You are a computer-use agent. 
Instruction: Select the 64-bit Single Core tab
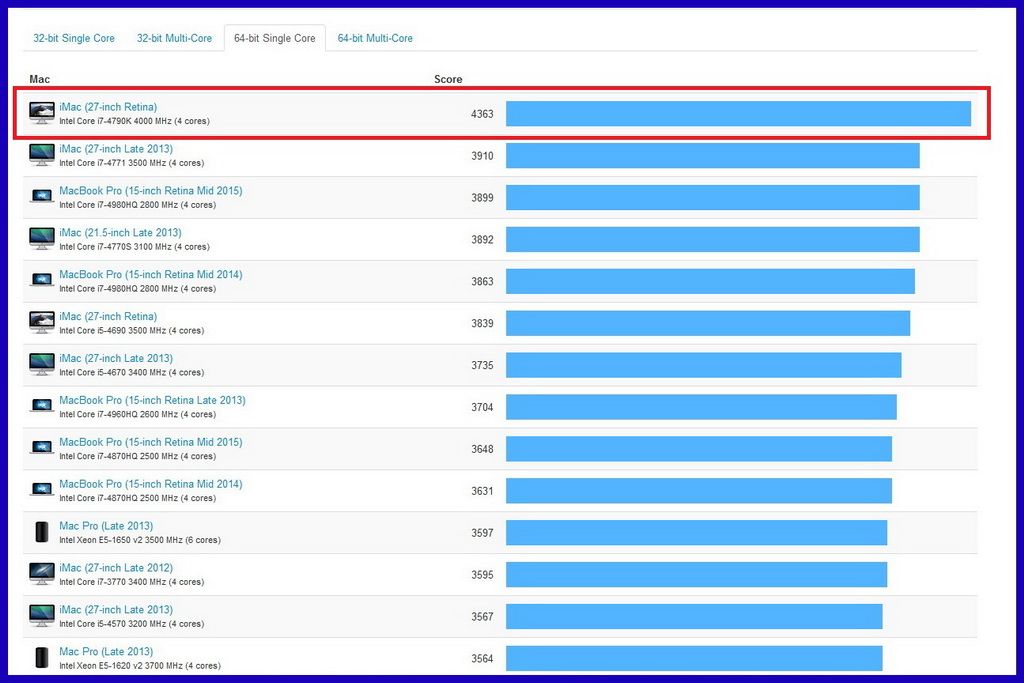click(x=275, y=39)
